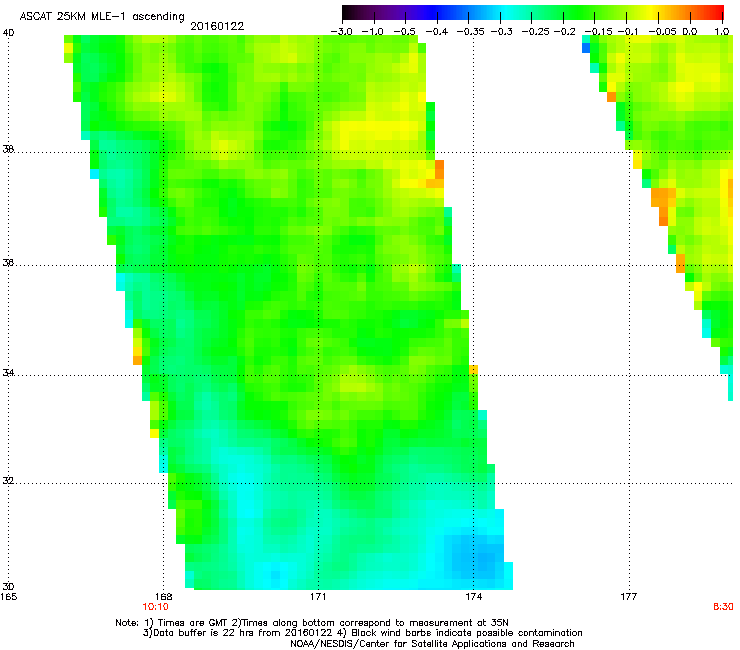Click the '-0.1' color scale label

tap(628, 32)
